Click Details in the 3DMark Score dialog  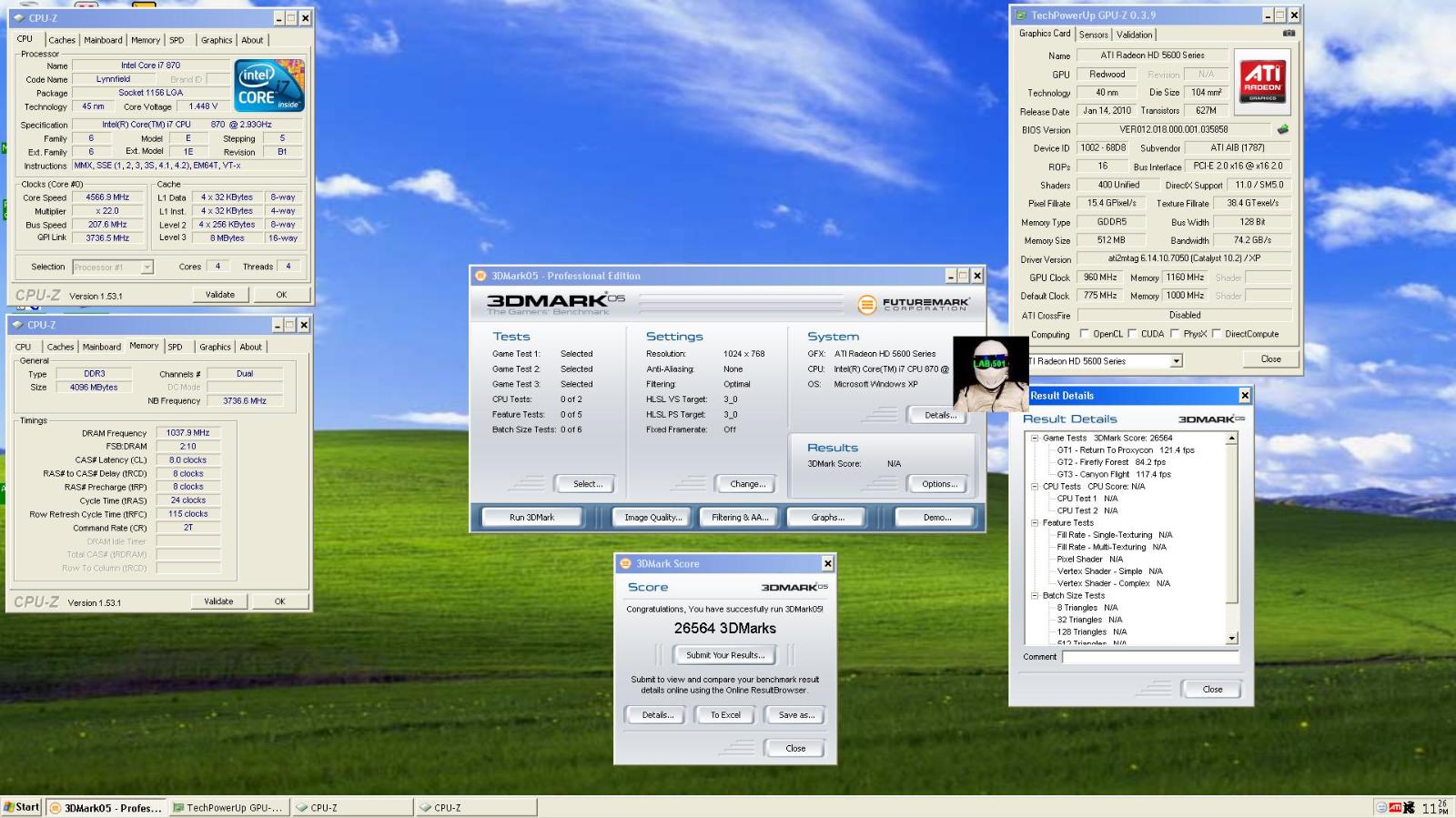point(657,715)
